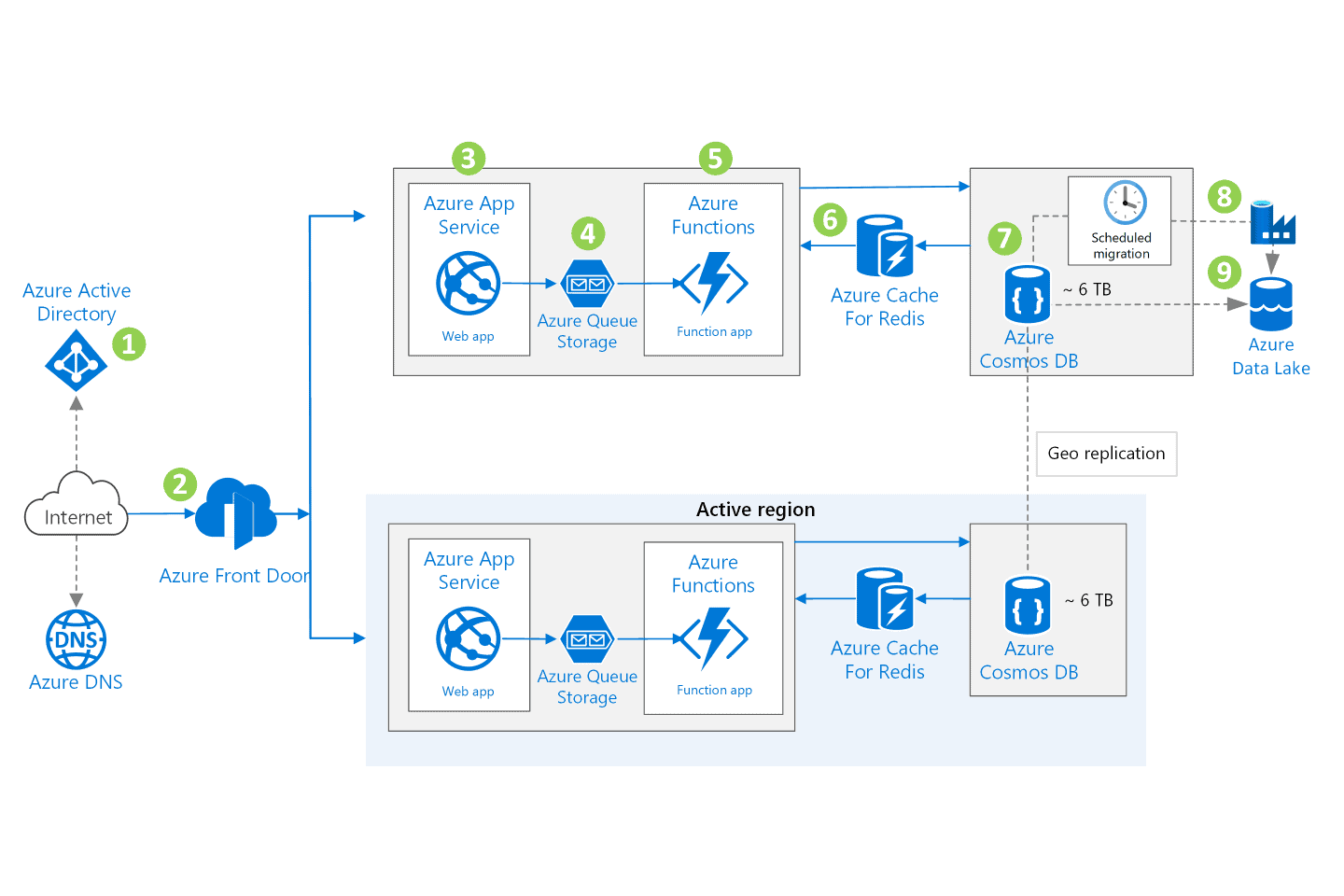The width and height of the screenshot is (1344, 896).
Task: Click the Azure Data Lake label
Action: tap(1271, 357)
